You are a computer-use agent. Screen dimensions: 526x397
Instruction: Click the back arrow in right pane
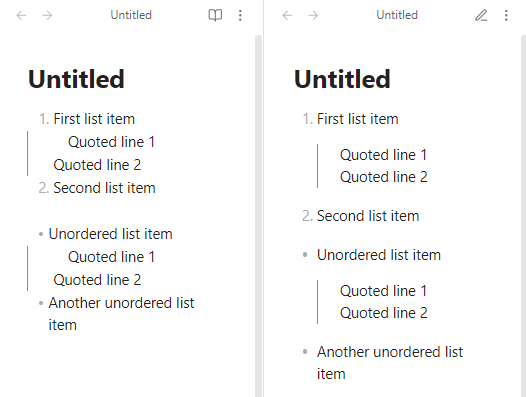(x=287, y=15)
